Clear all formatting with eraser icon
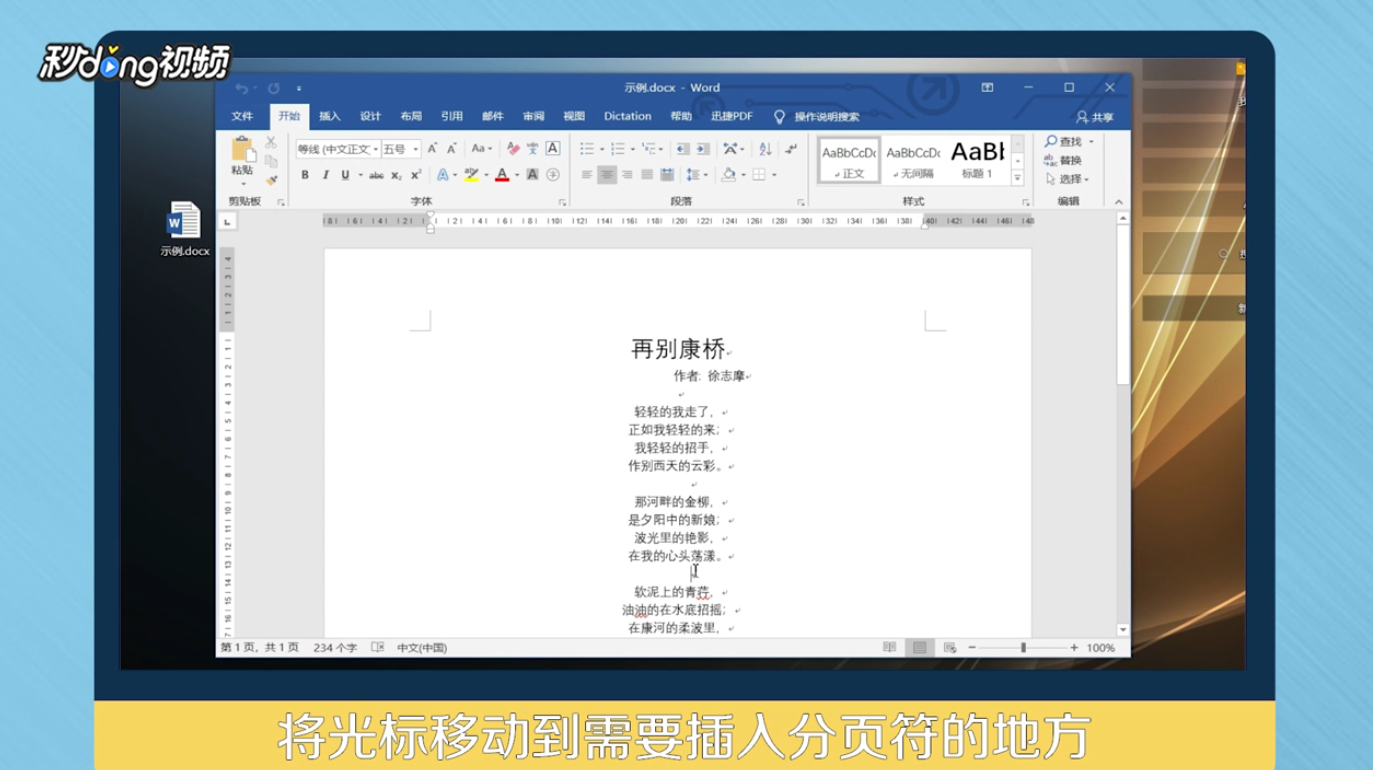The image size is (1373, 770). tap(513, 149)
